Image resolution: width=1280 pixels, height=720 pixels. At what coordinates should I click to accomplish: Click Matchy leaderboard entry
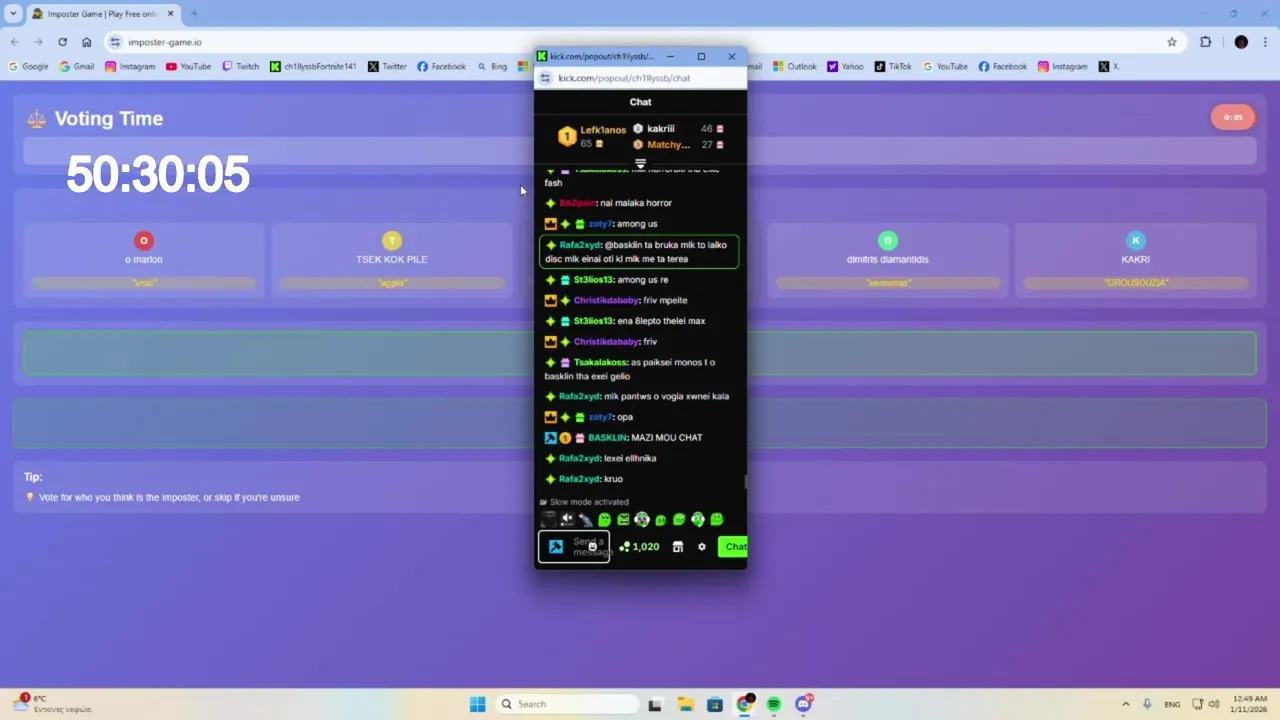point(679,145)
